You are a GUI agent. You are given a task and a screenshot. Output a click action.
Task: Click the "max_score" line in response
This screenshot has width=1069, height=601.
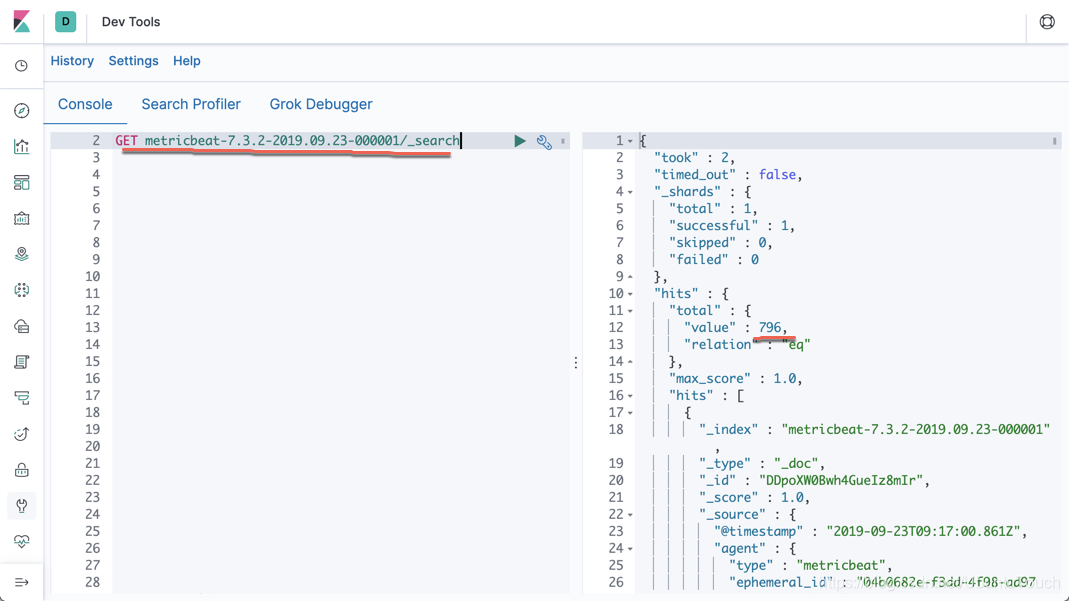pyautogui.click(x=736, y=378)
